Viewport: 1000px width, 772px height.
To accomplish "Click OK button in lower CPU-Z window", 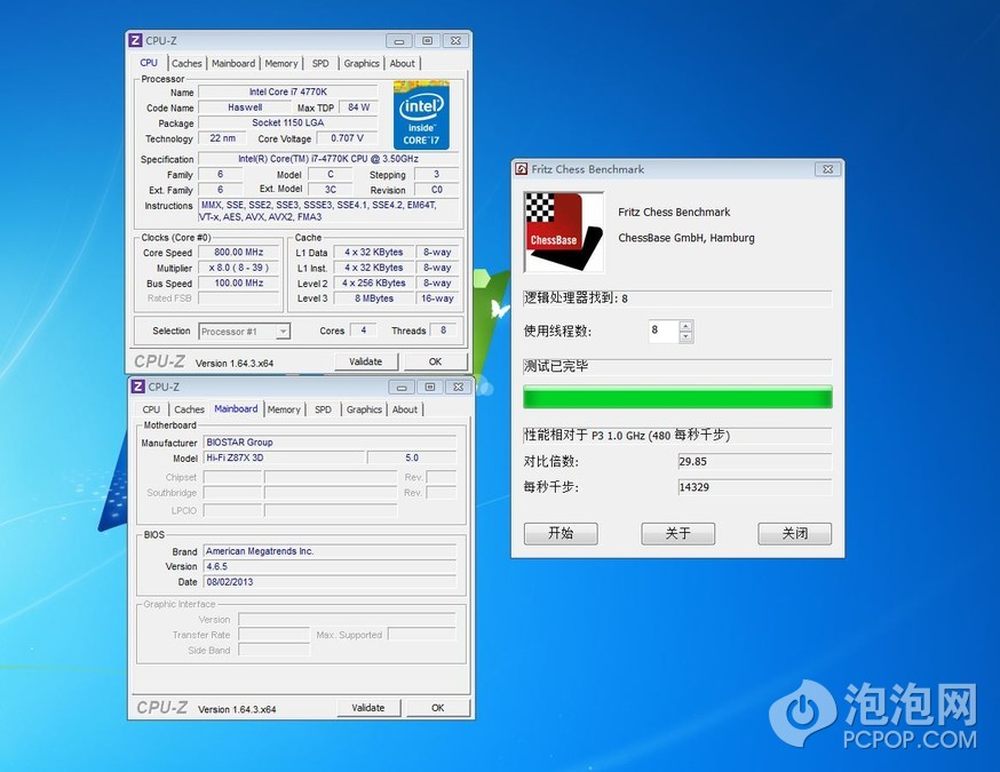I will click(x=438, y=708).
